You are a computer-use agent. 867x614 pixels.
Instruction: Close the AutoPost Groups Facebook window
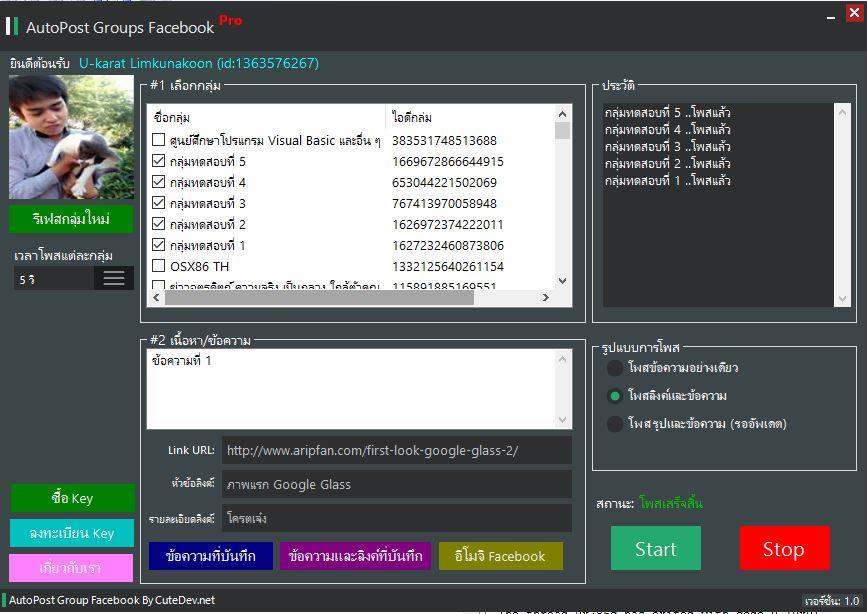pos(854,13)
